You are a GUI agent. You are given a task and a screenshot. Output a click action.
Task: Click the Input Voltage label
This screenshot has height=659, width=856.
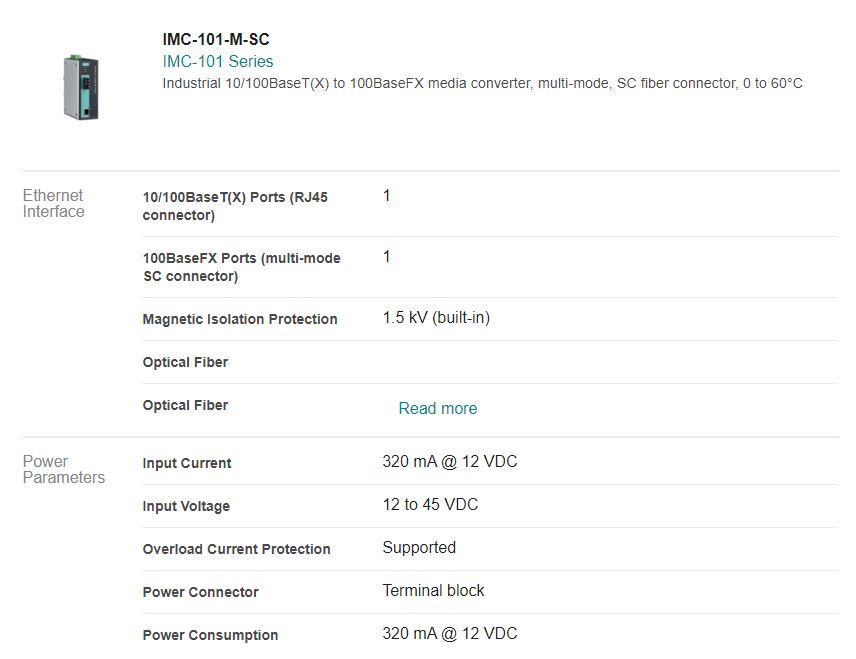click(x=186, y=506)
